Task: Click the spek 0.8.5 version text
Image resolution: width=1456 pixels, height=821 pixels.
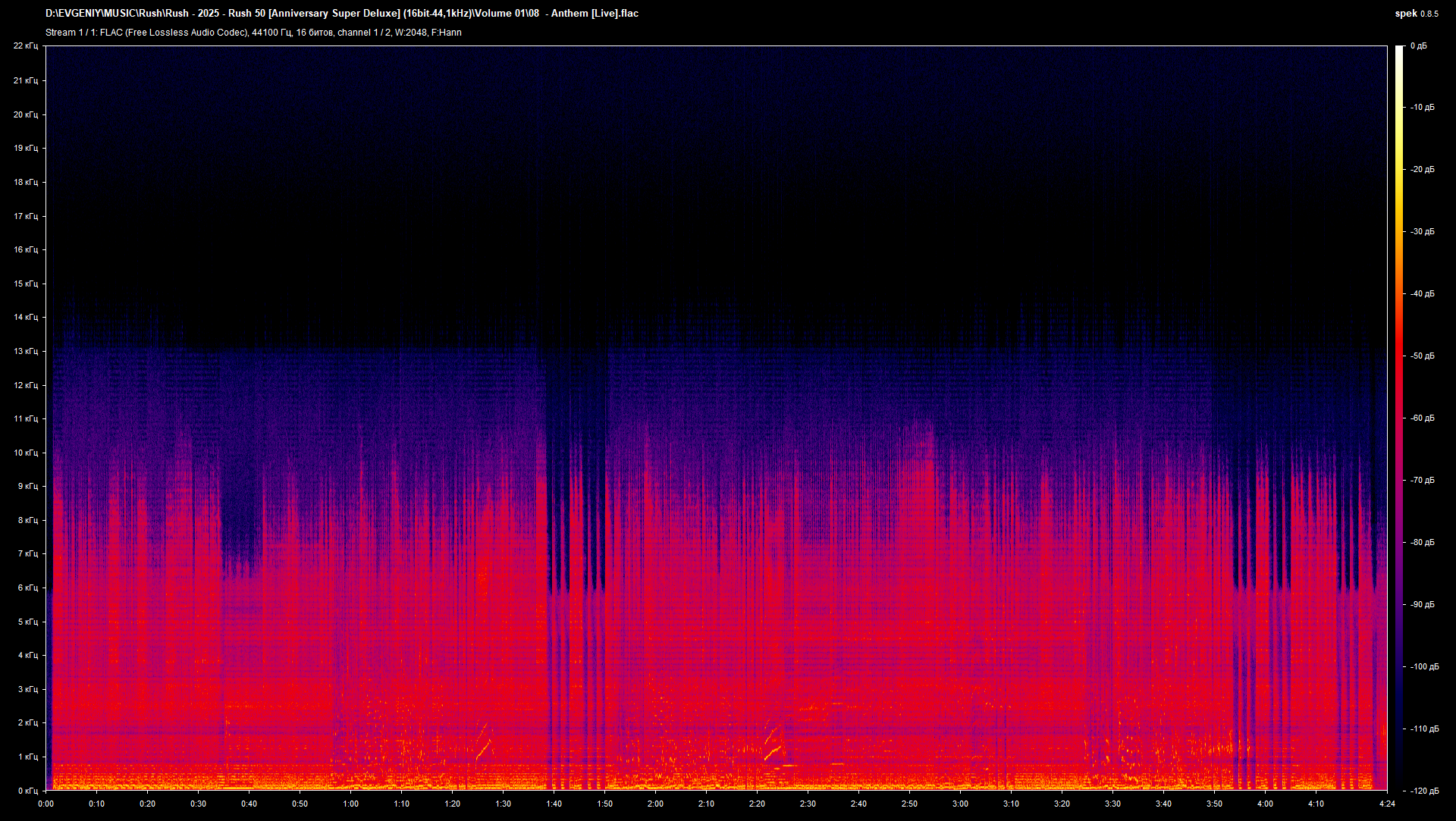Action: [1416, 14]
